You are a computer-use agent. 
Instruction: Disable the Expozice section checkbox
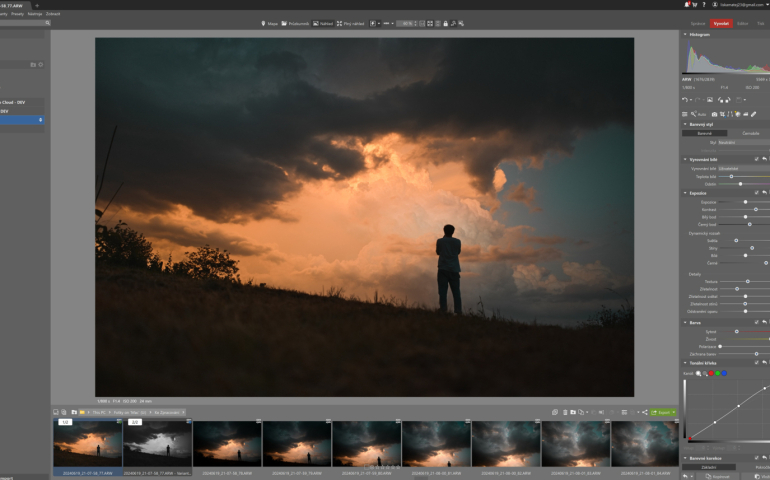(756, 193)
